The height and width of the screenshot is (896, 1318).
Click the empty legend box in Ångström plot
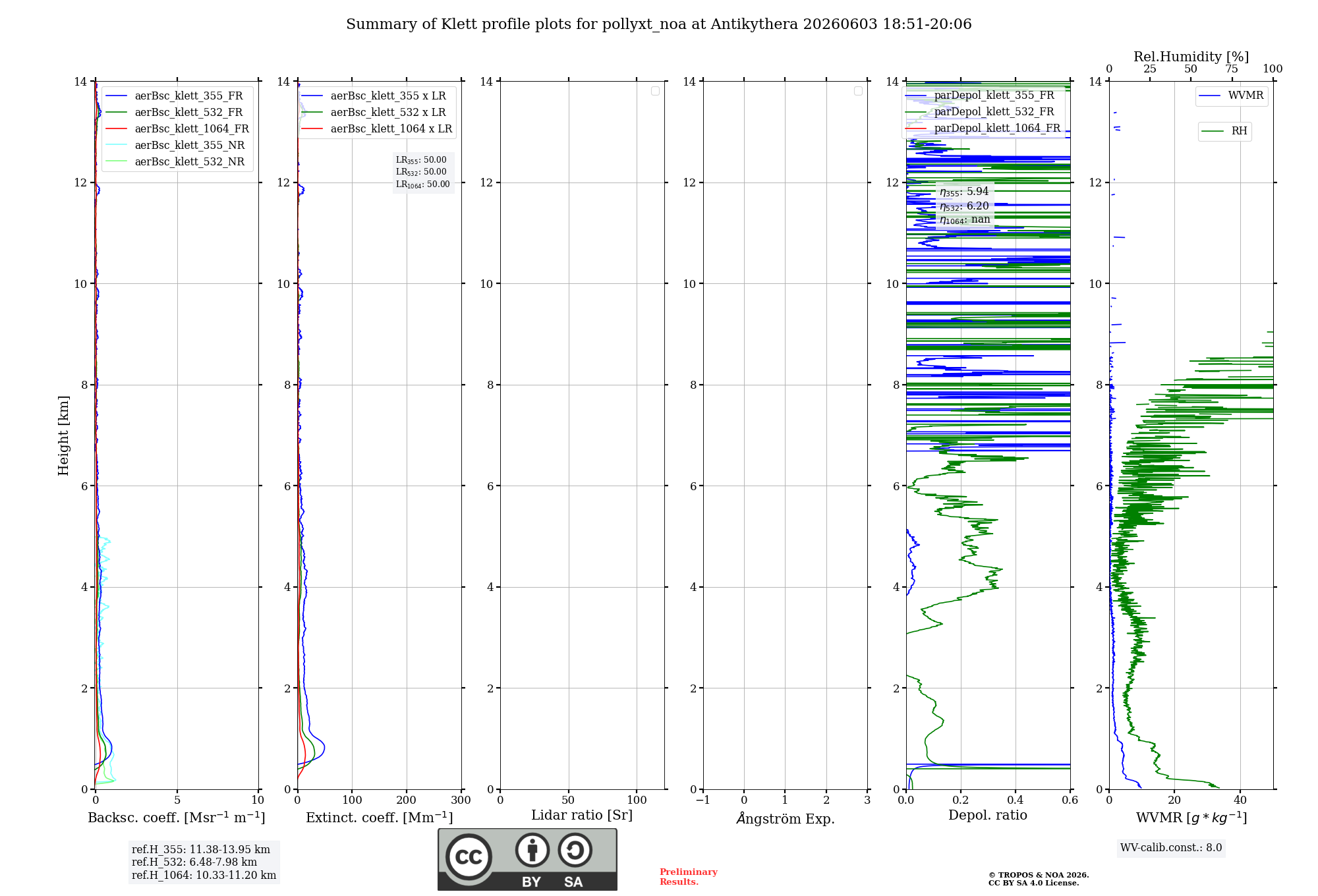coord(858,91)
